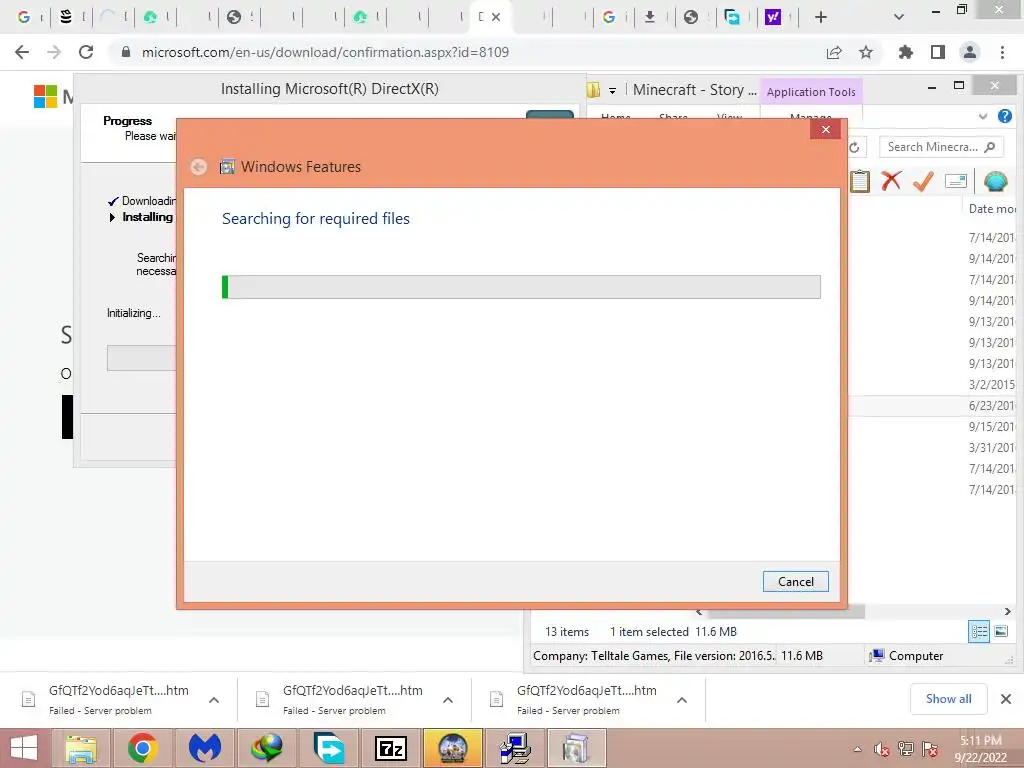This screenshot has height=768, width=1024.
Task: Click the paste clipboard toolbar icon
Action: [x=860, y=181]
